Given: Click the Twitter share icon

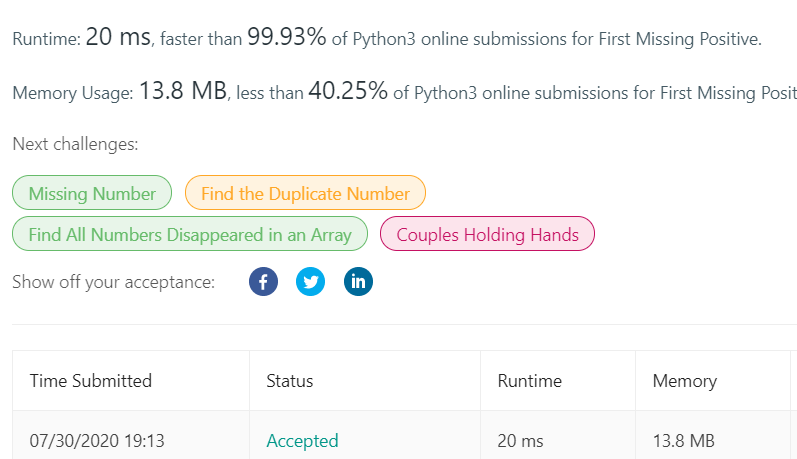Looking at the screenshot, I should point(310,282).
